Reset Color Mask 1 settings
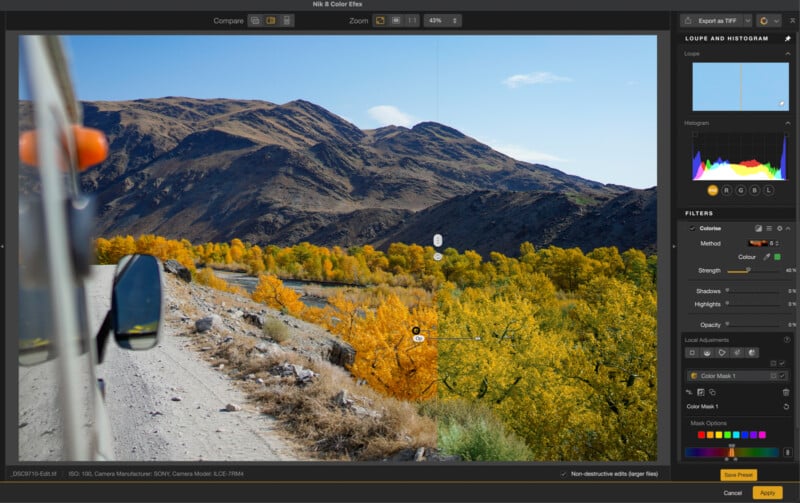Viewport: 800px width, 503px height. 786,407
